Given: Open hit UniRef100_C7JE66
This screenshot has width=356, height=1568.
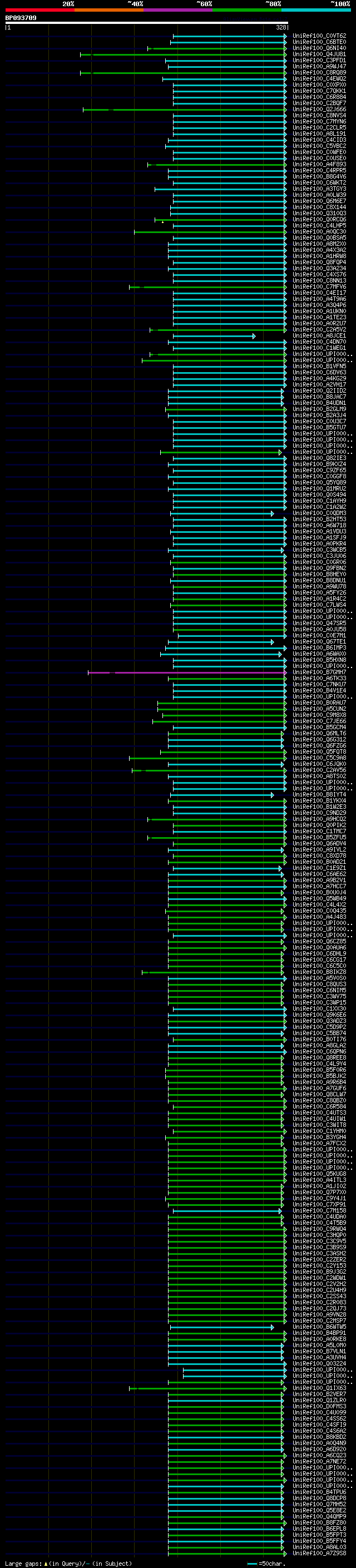Looking at the screenshot, I should point(319,721).
